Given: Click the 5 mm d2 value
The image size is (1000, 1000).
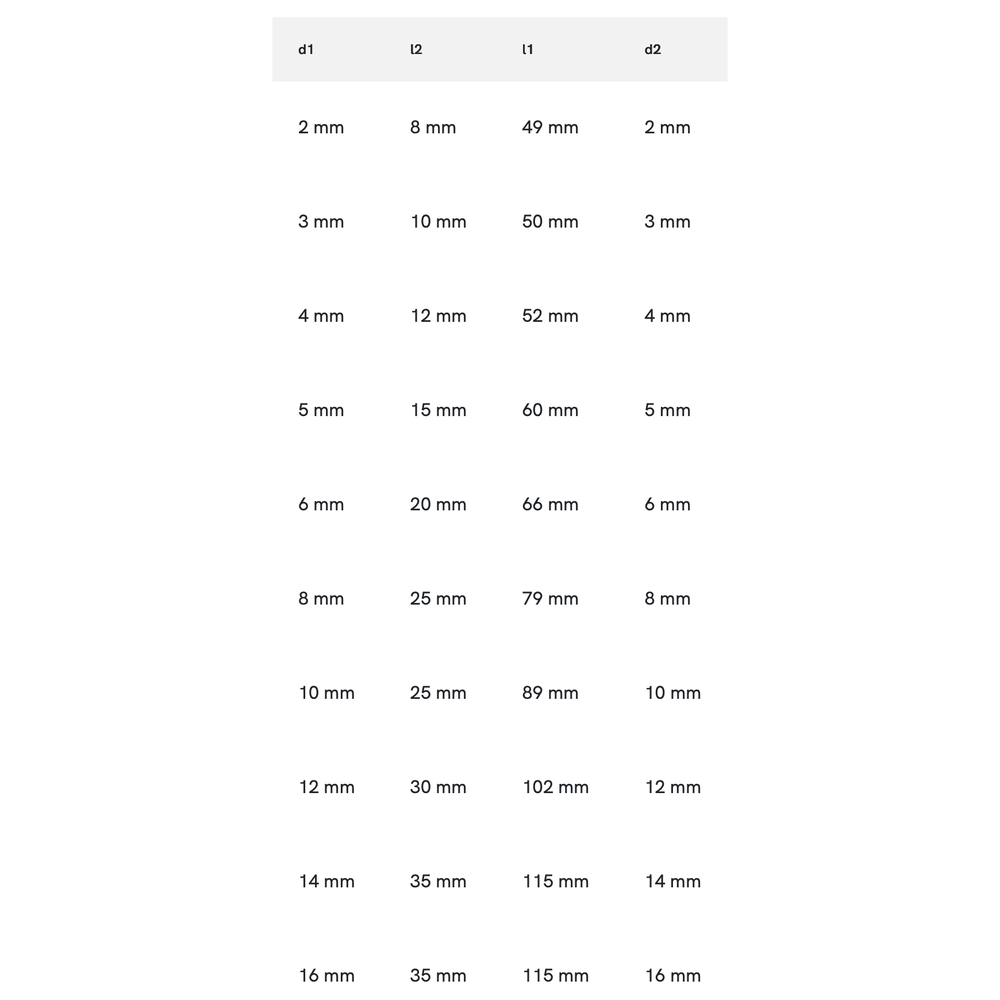Looking at the screenshot, I should coord(667,410).
